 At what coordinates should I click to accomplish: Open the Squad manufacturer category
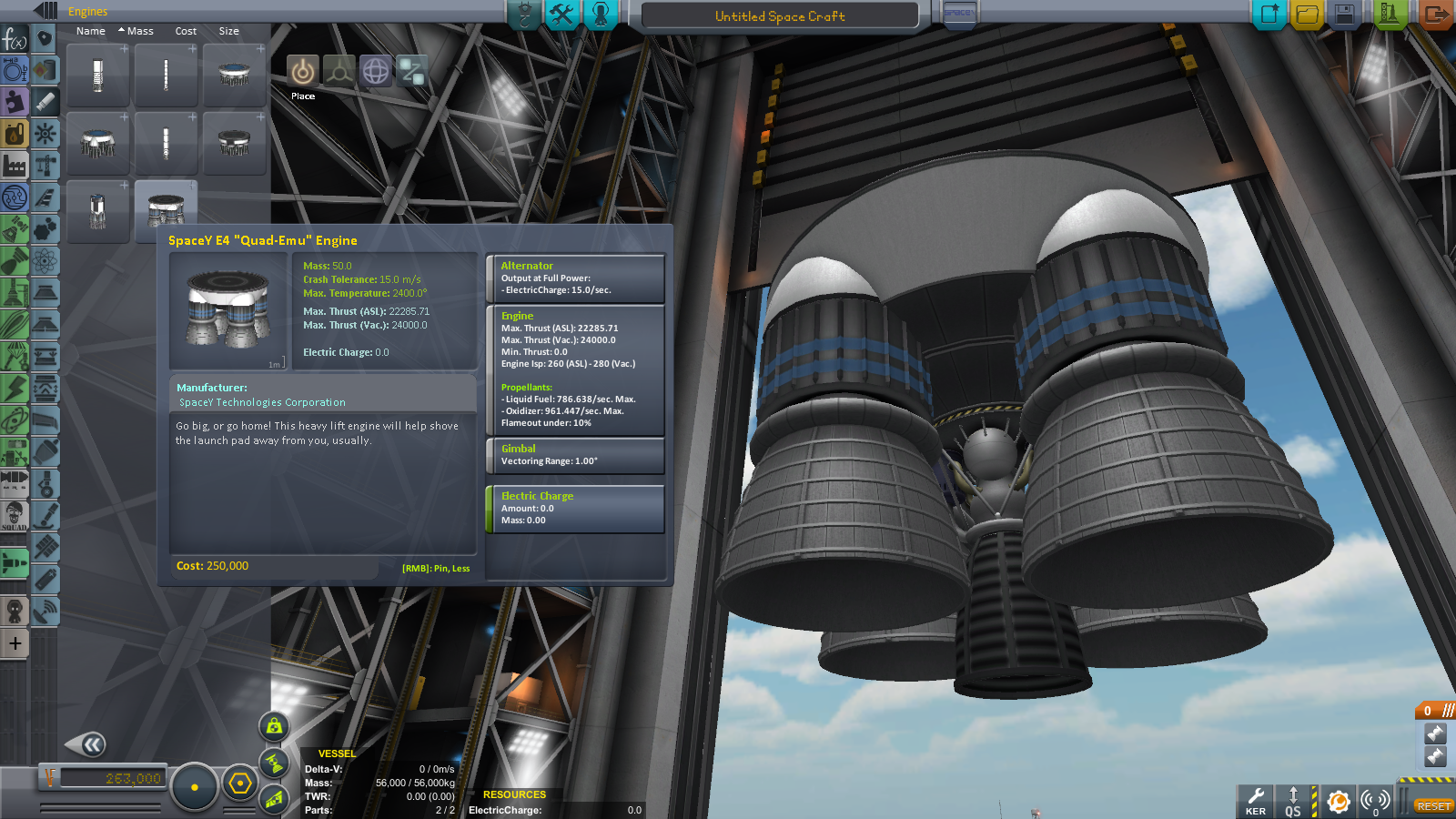tap(15, 514)
